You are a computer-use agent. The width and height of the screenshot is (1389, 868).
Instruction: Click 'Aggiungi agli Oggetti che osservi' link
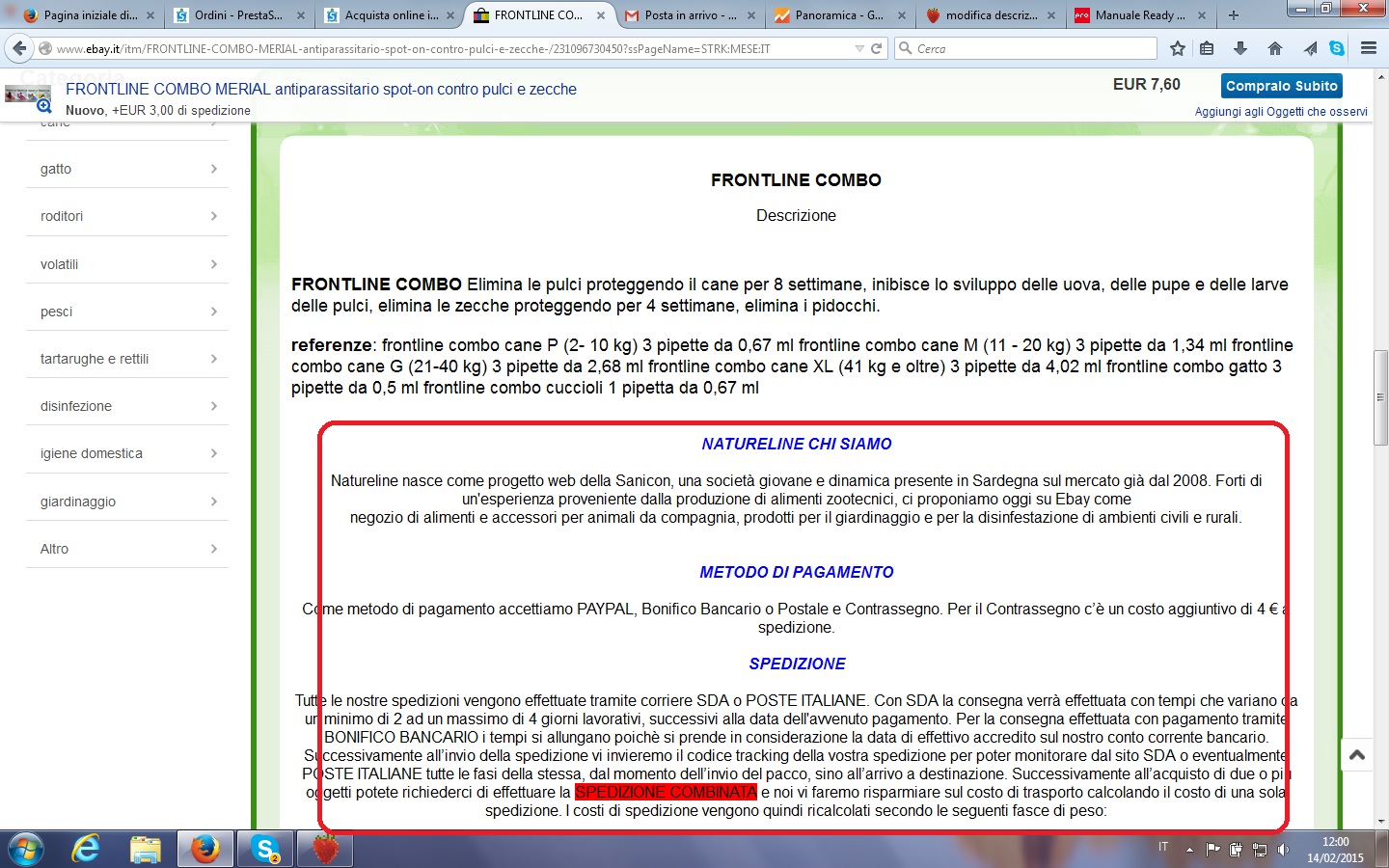pos(1281,112)
